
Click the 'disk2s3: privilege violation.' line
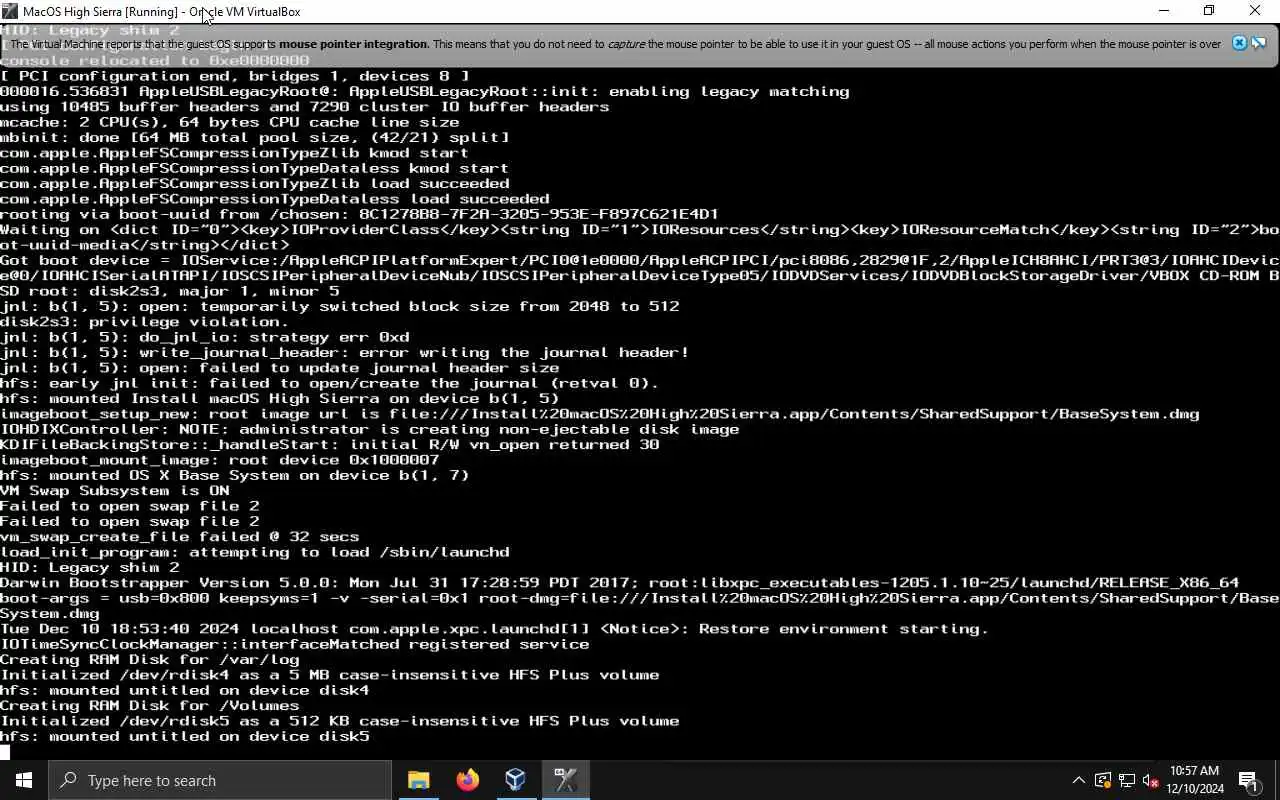point(144,322)
